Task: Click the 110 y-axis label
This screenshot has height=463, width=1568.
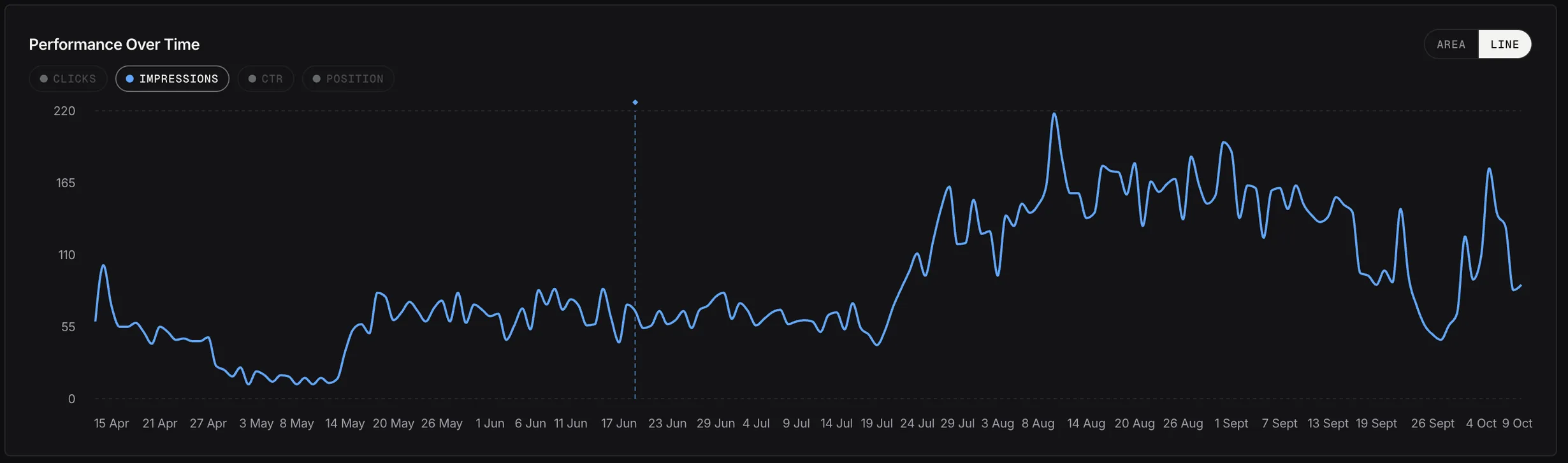Action: click(67, 255)
